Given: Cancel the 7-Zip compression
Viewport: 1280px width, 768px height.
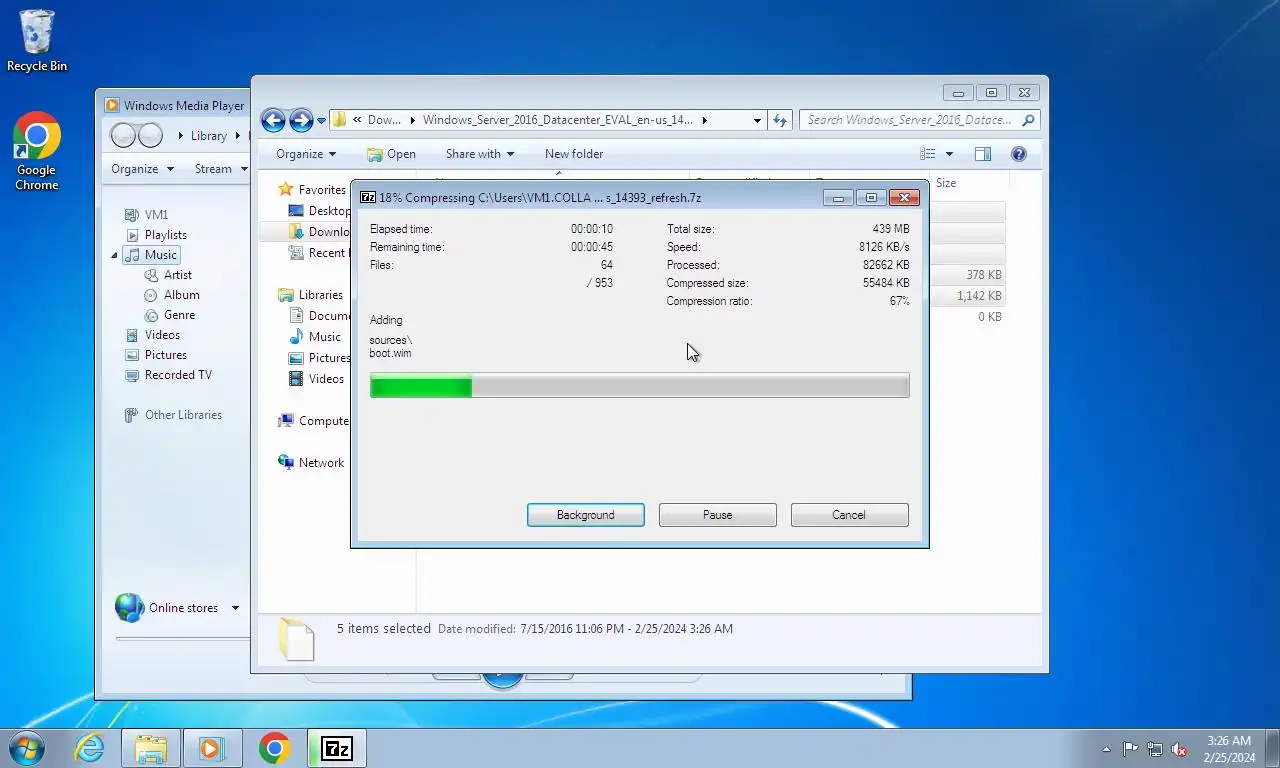Looking at the screenshot, I should (849, 515).
